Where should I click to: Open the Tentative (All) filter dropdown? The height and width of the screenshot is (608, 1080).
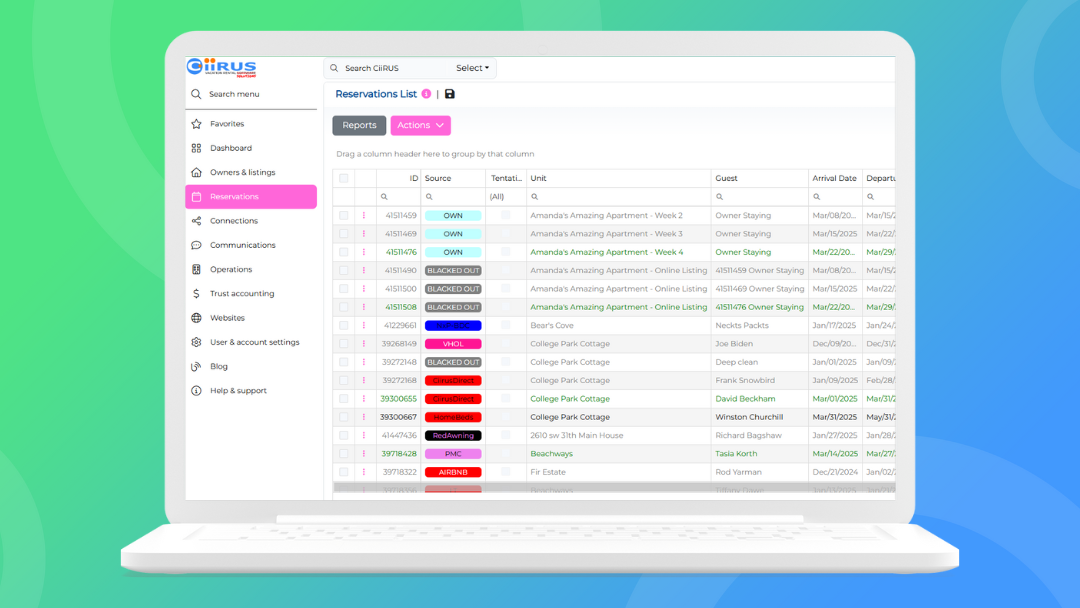click(x=506, y=197)
